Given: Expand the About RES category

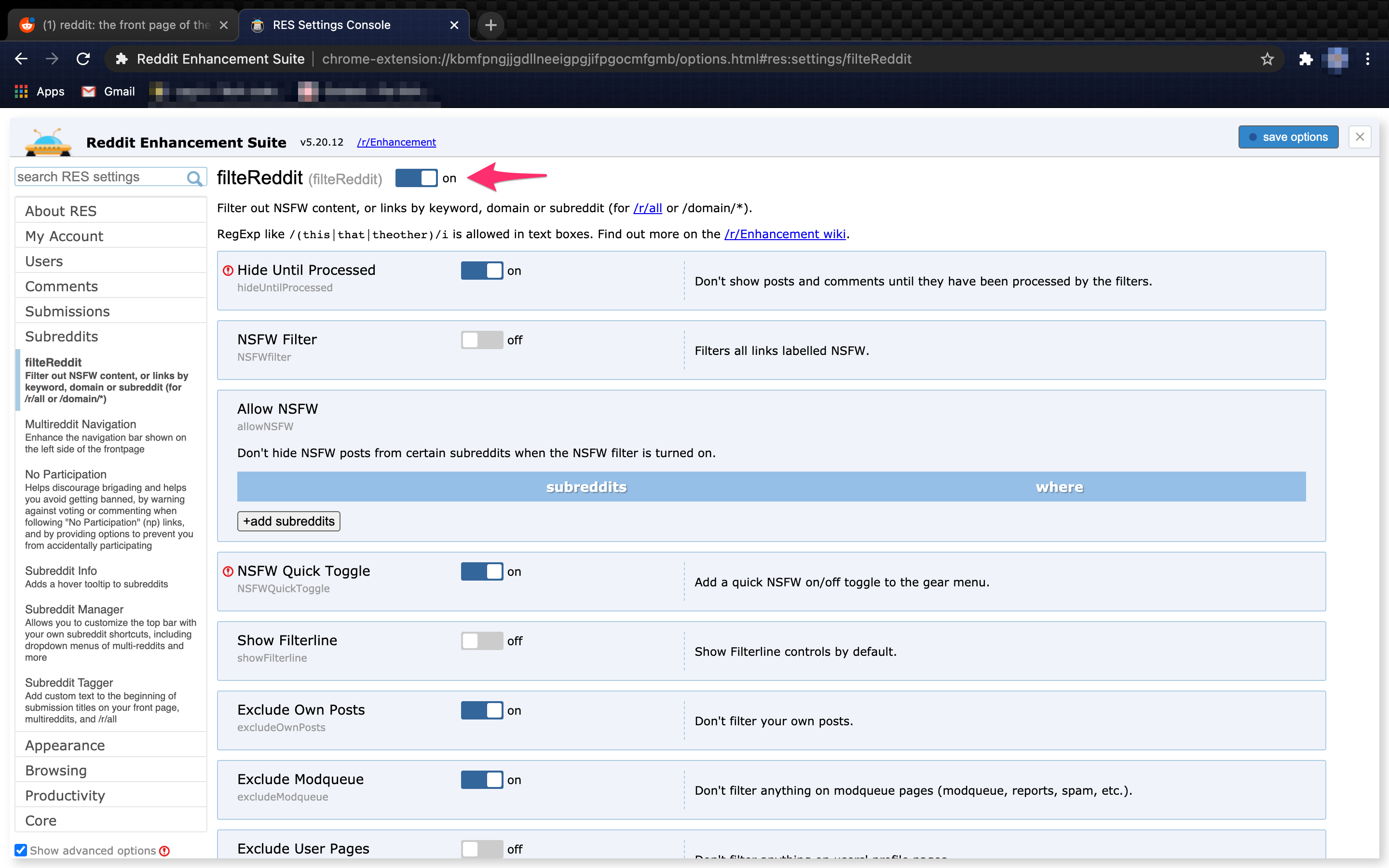Looking at the screenshot, I should (x=111, y=211).
